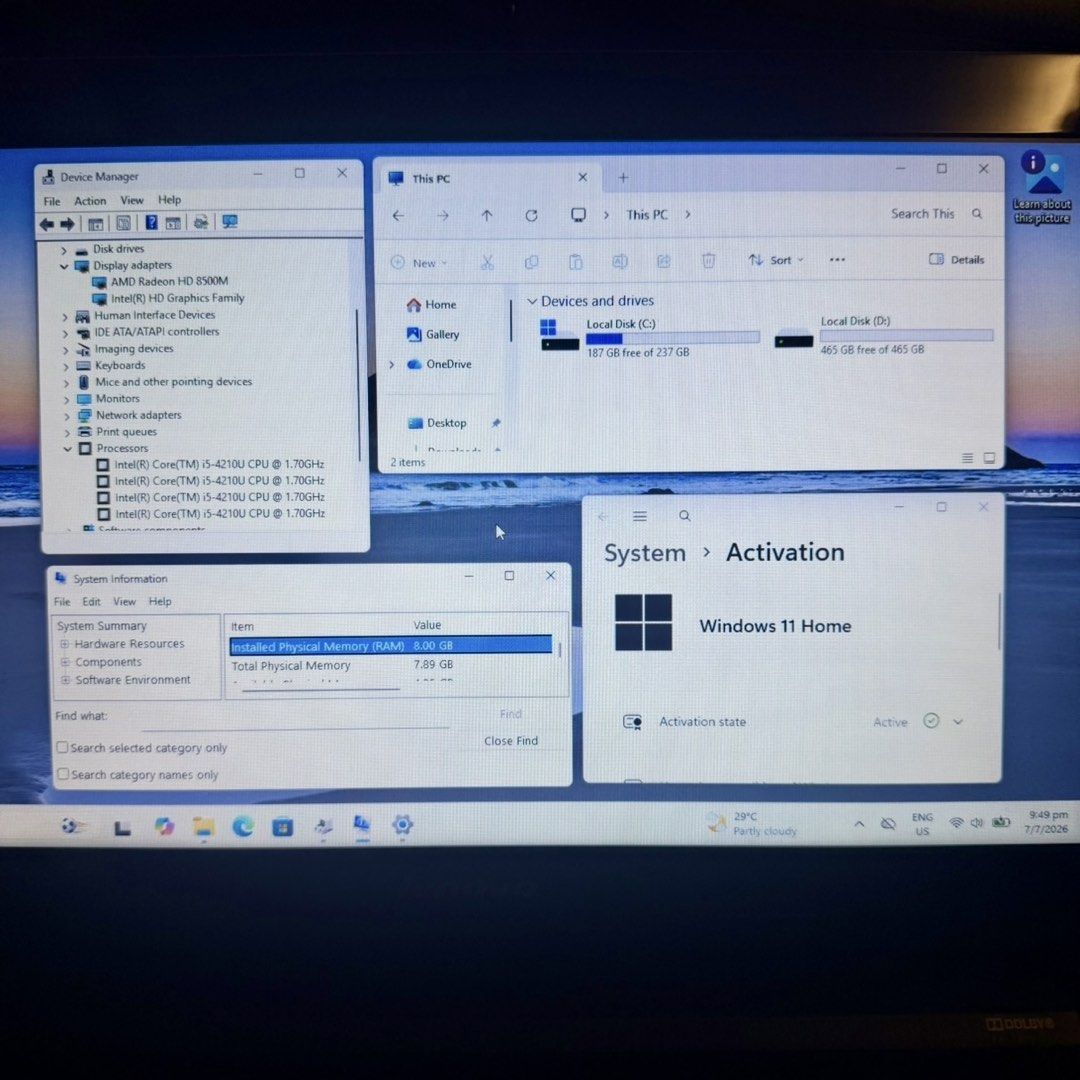The image size is (1080, 1080).
Task: Collapse Display adapters node in Device Manager
Action: (64, 266)
